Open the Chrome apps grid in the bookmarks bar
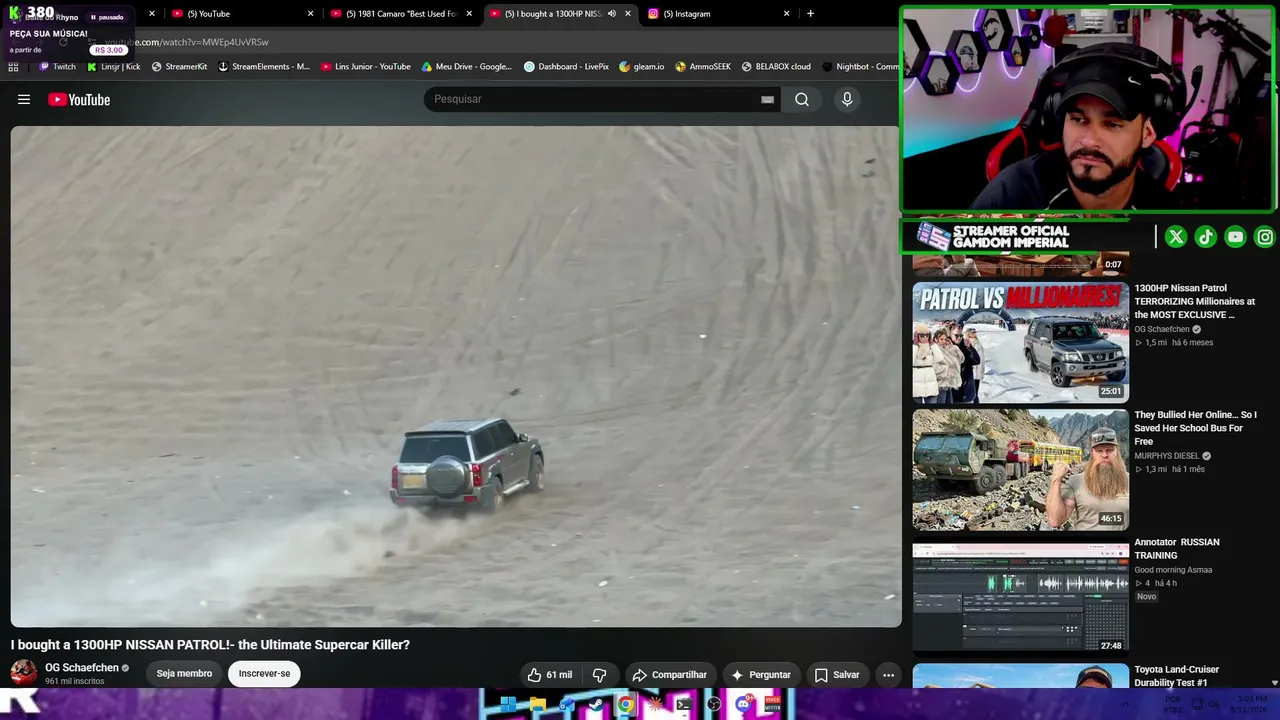 tap(13, 67)
